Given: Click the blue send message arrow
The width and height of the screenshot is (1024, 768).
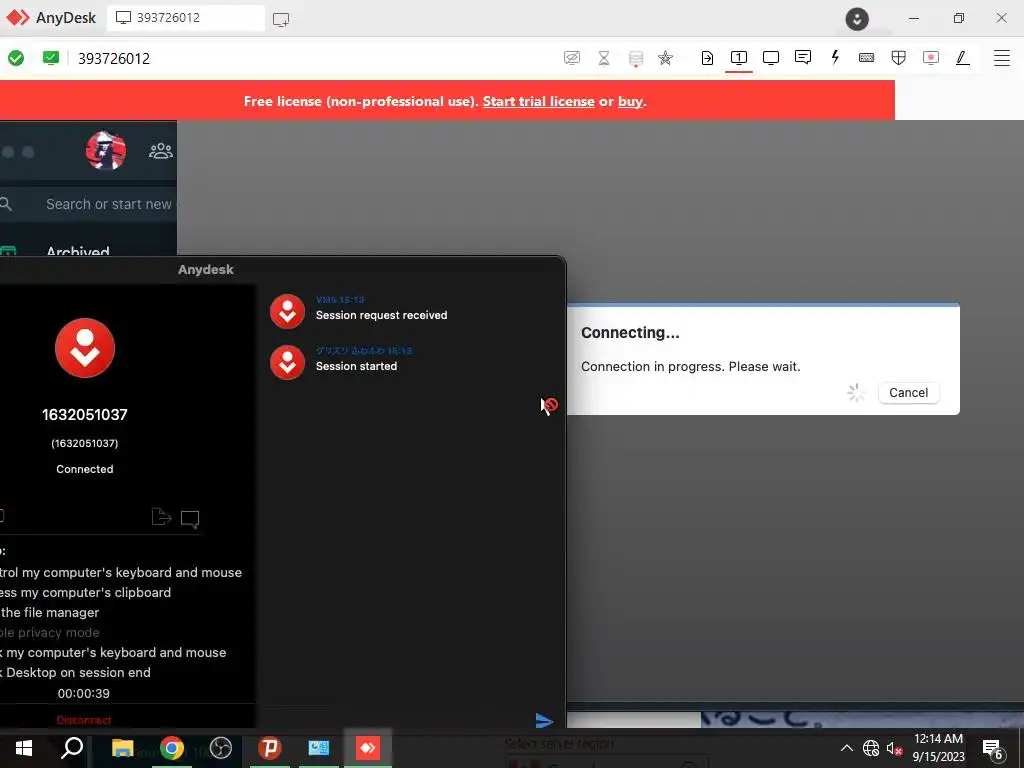Looking at the screenshot, I should click(x=544, y=720).
